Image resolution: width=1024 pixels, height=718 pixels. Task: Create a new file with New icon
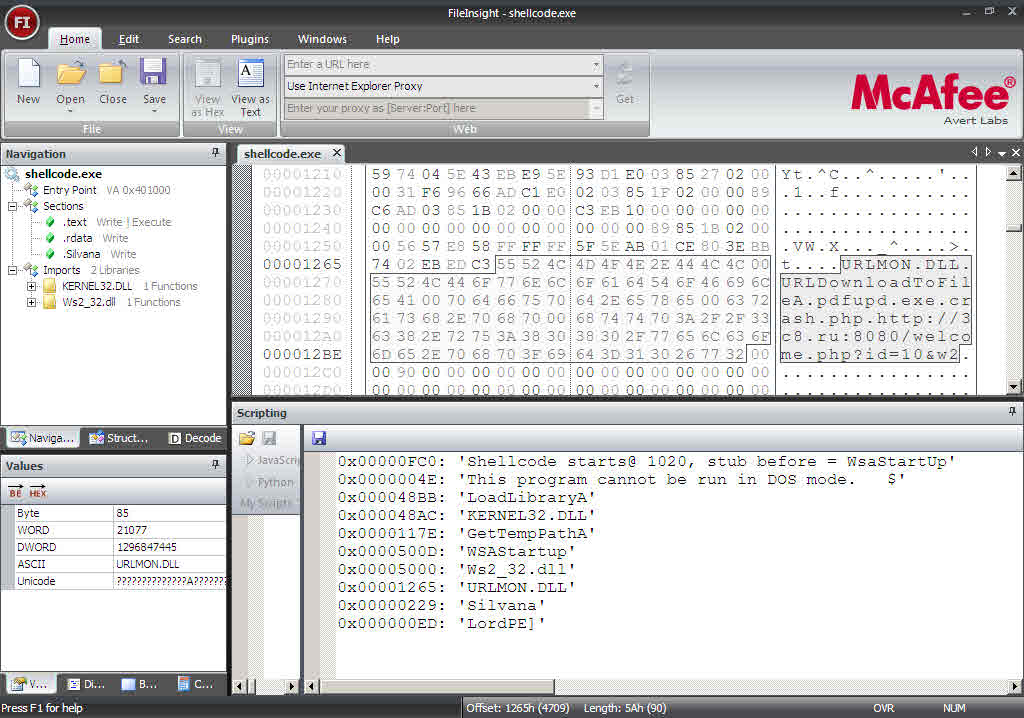[x=28, y=82]
